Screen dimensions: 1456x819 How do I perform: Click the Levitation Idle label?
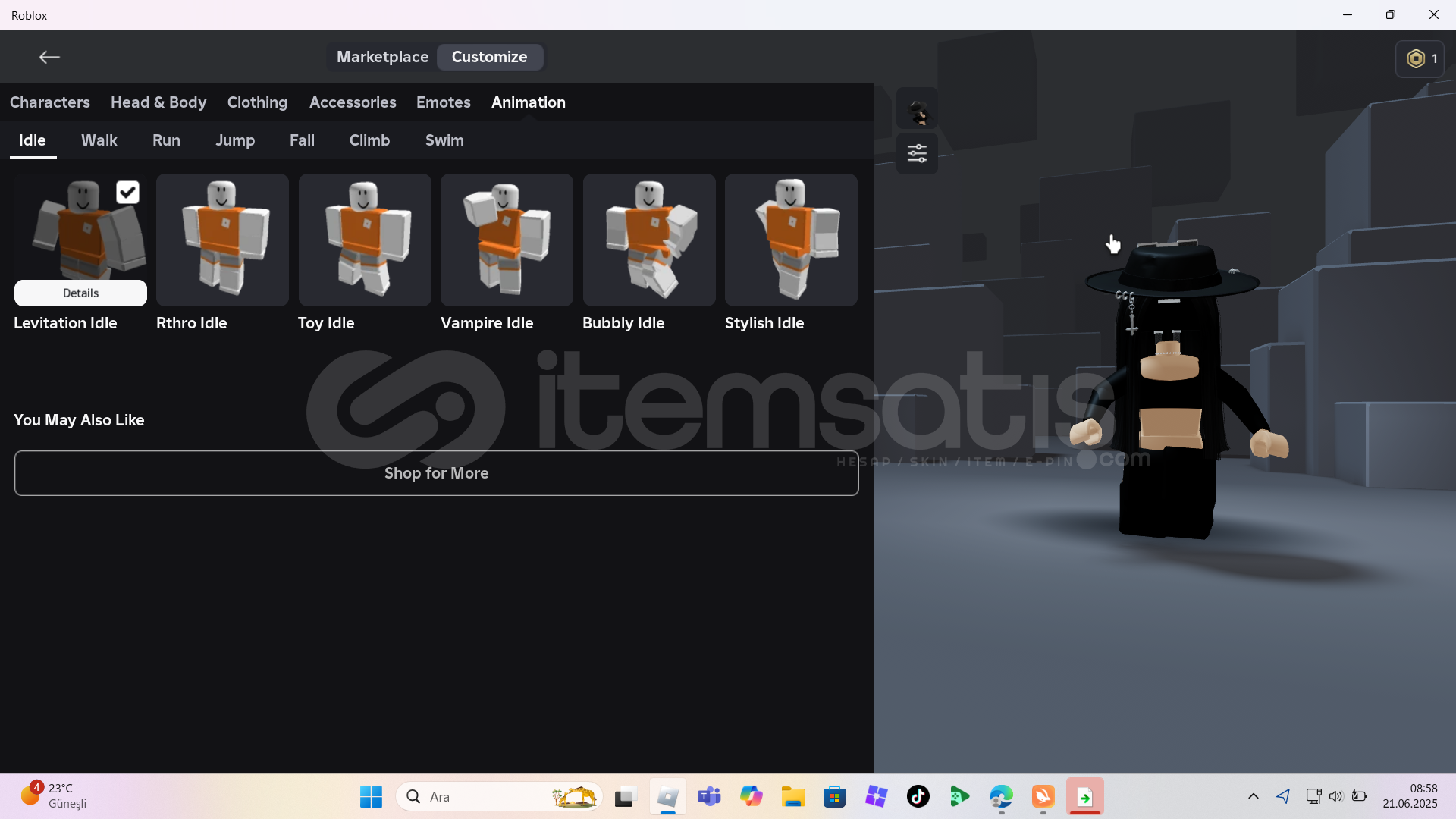pos(65,323)
